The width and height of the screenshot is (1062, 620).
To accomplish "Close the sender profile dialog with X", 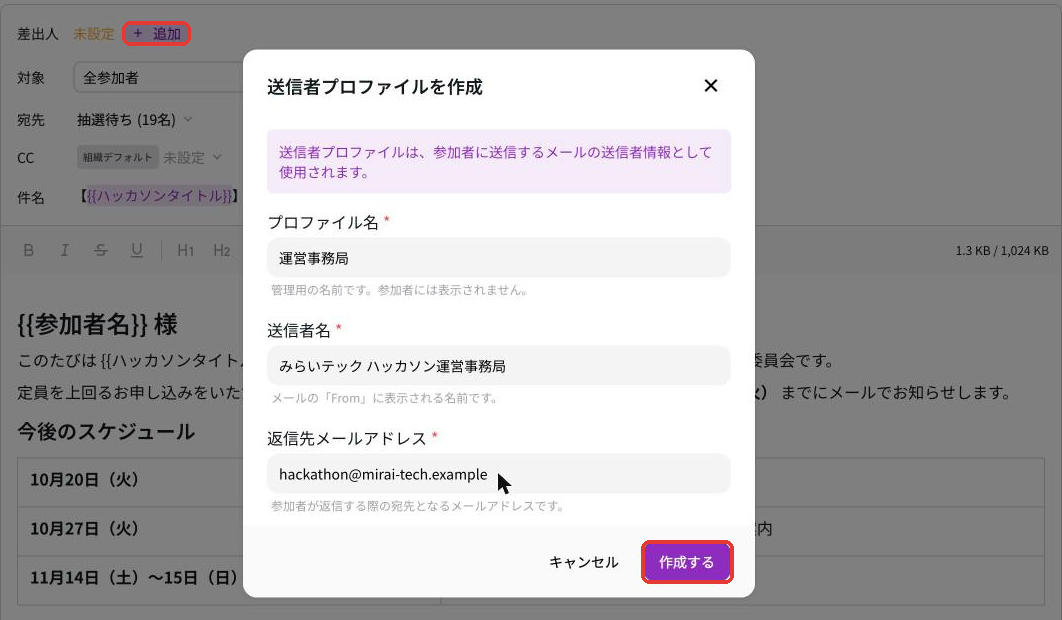I will coord(710,86).
